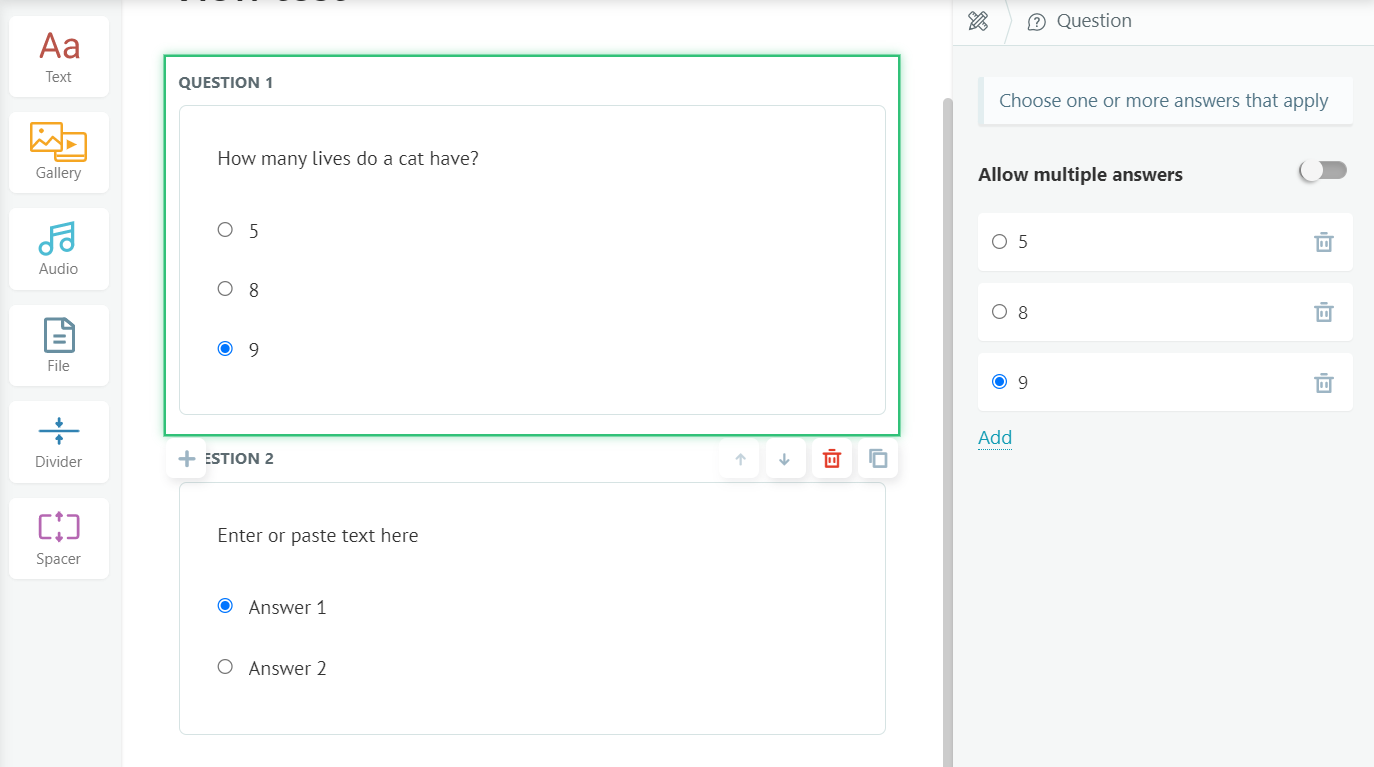
Task: Insert a Spacer block
Action: tap(59, 538)
